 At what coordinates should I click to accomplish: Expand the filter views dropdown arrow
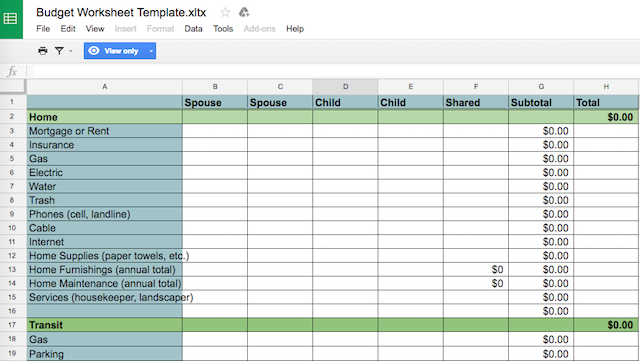tap(71, 51)
